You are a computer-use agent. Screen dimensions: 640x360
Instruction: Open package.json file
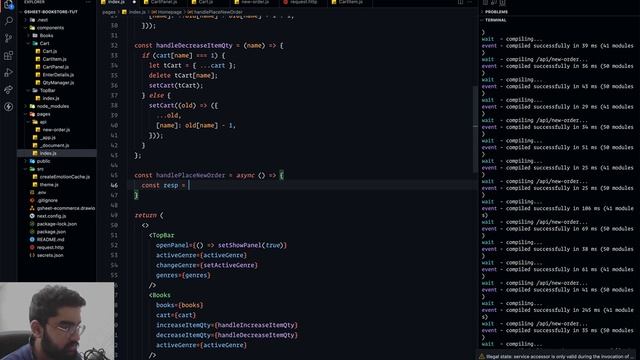[x=51, y=231]
